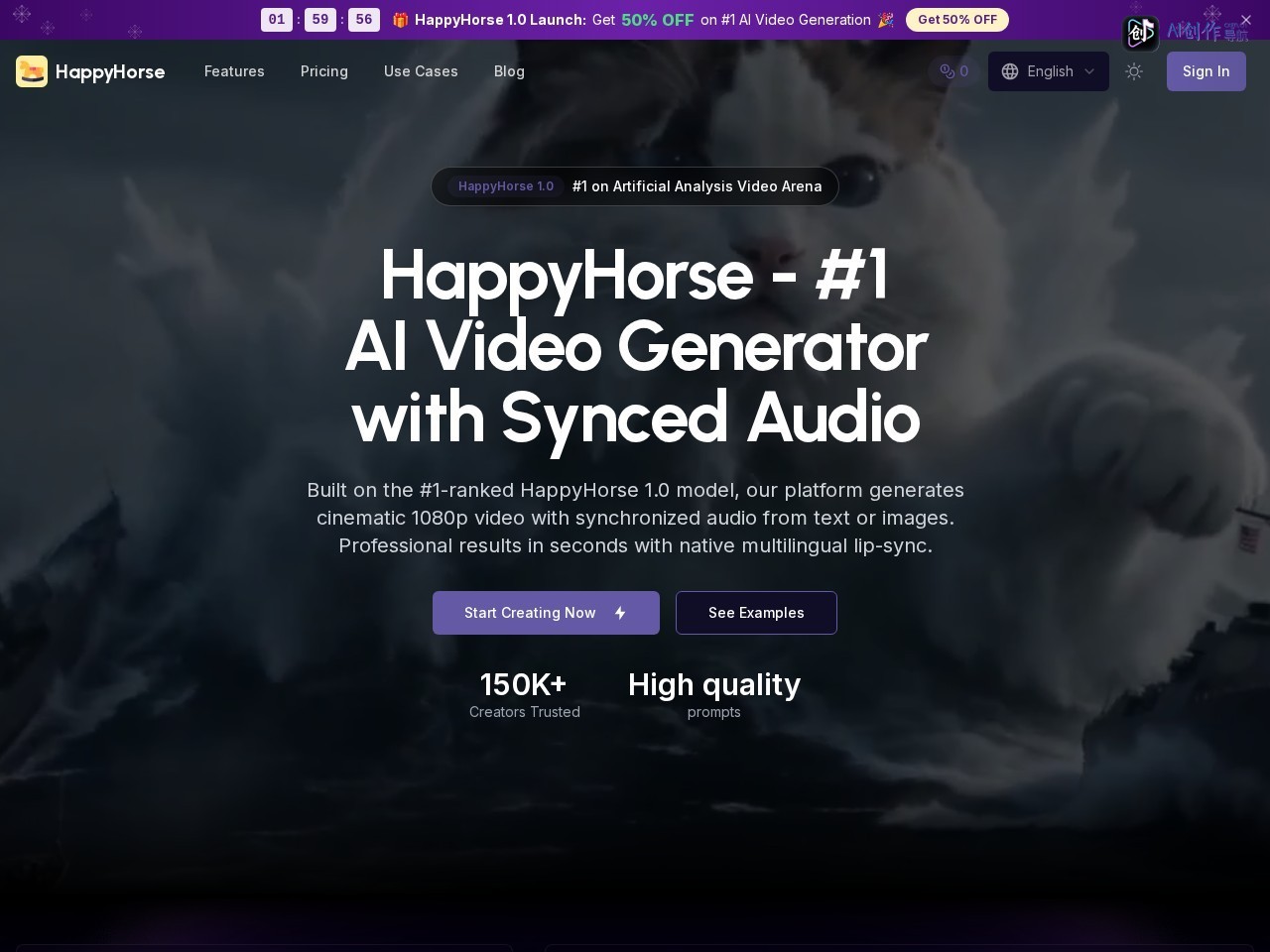Click the See Examples button

756,613
